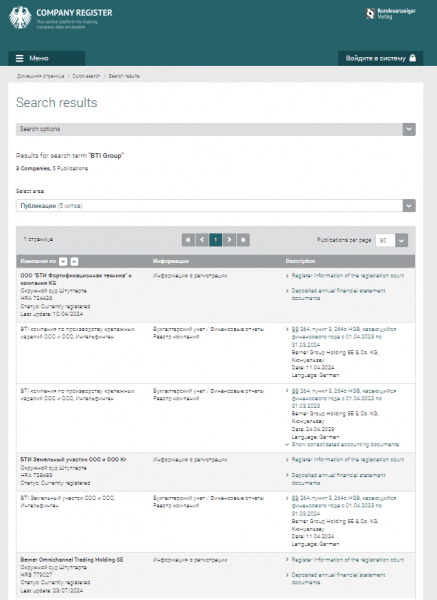Sort company column ascending arrow
The height and width of the screenshot is (600, 437).
point(74,261)
